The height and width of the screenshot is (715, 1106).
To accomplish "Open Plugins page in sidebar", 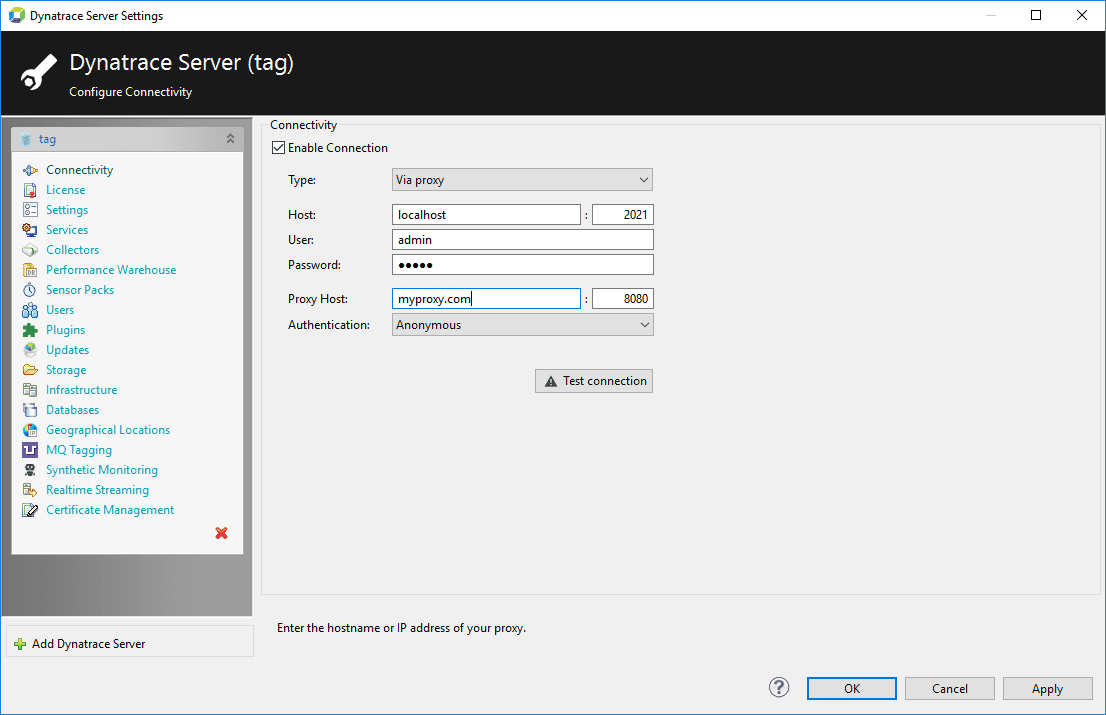I will click(x=66, y=330).
